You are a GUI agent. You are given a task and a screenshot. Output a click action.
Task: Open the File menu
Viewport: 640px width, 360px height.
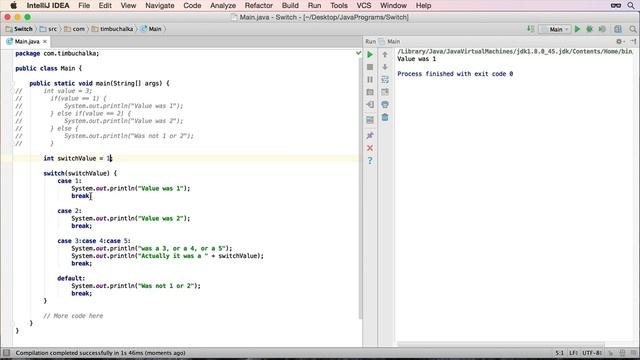[84, 6]
